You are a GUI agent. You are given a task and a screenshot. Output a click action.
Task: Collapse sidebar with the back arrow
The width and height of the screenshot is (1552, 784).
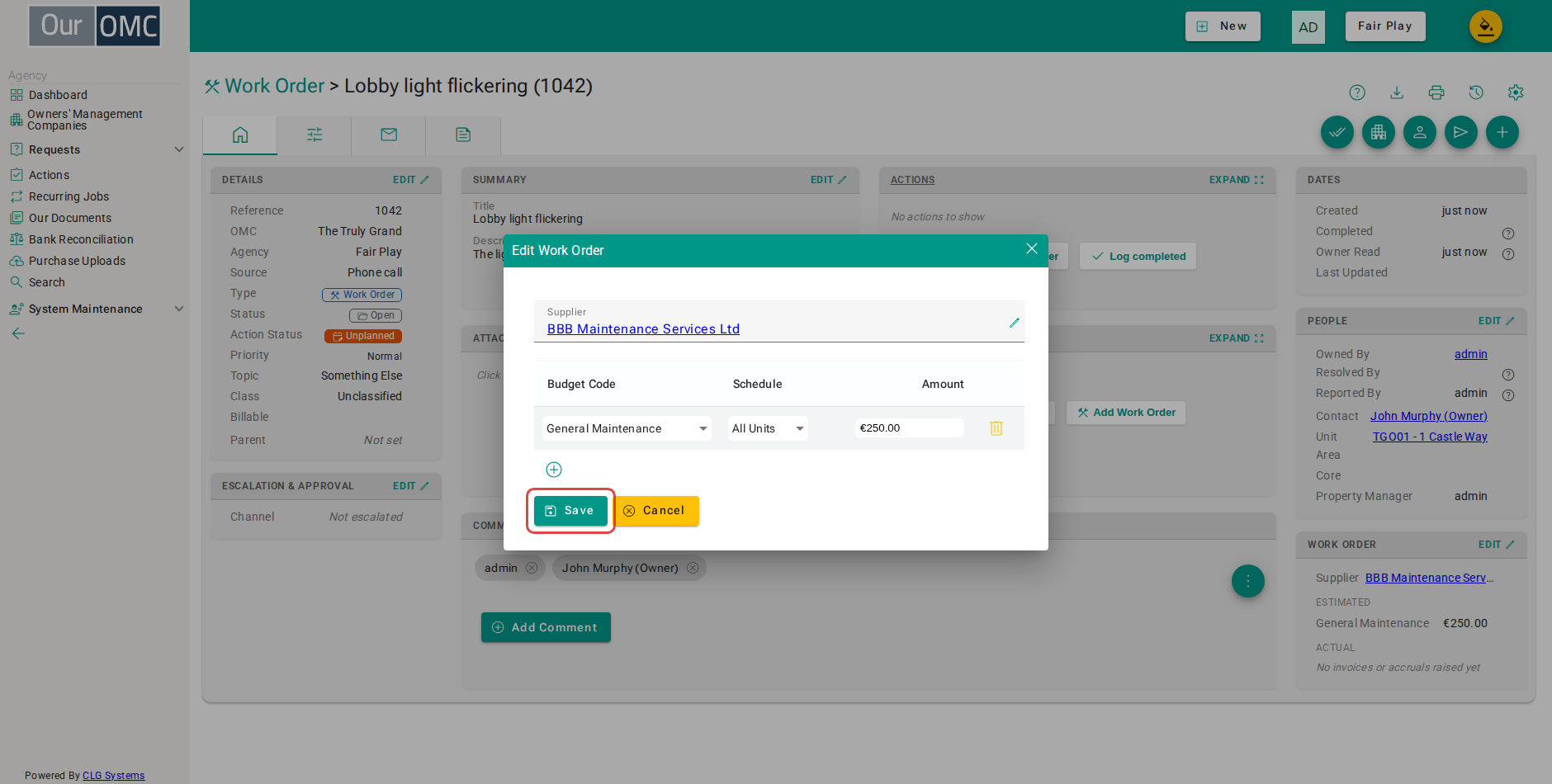18,333
